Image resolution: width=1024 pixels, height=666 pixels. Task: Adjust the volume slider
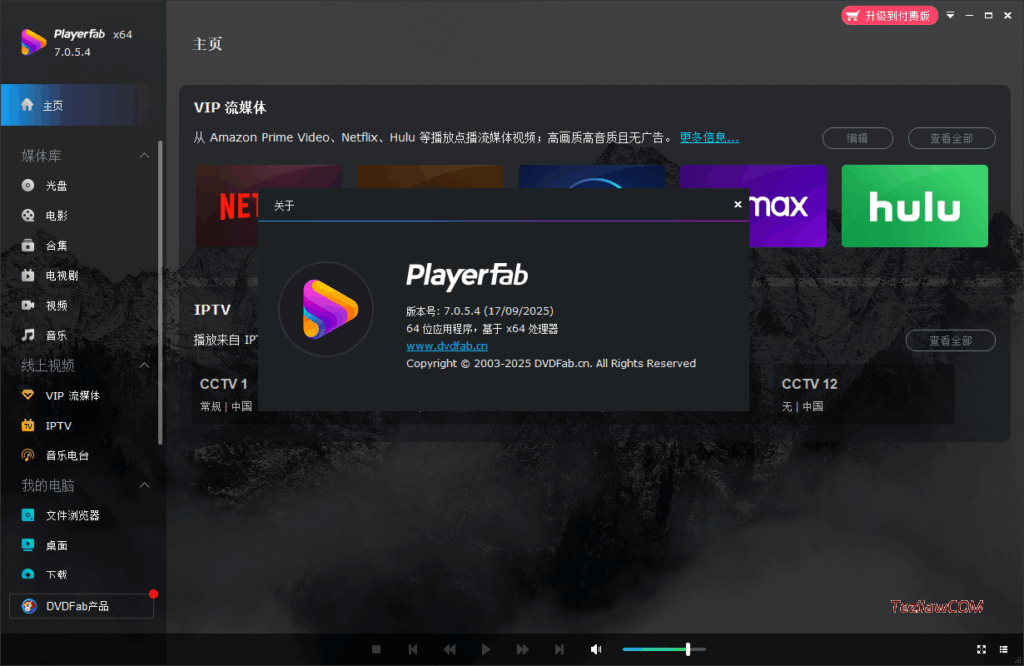[664, 649]
